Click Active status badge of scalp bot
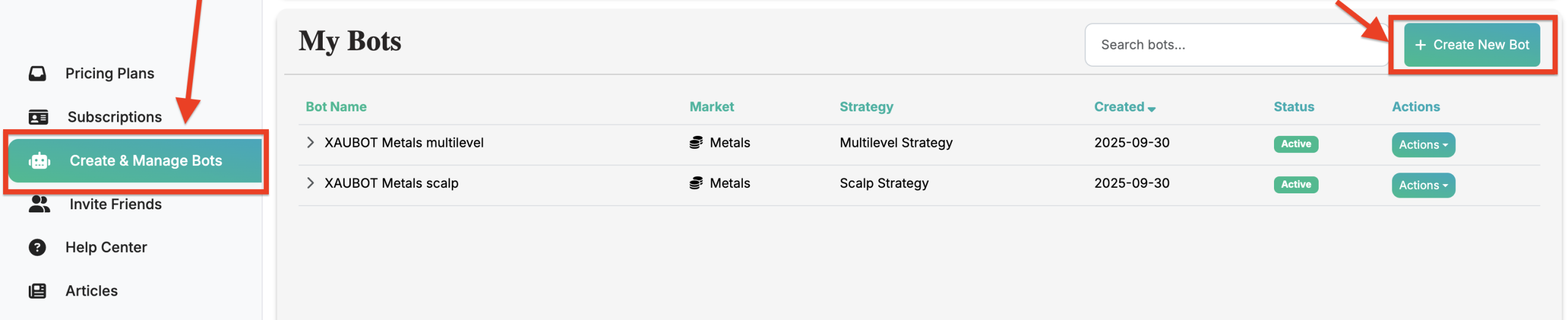Viewport: 1568px width, 320px height. click(1295, 184)
